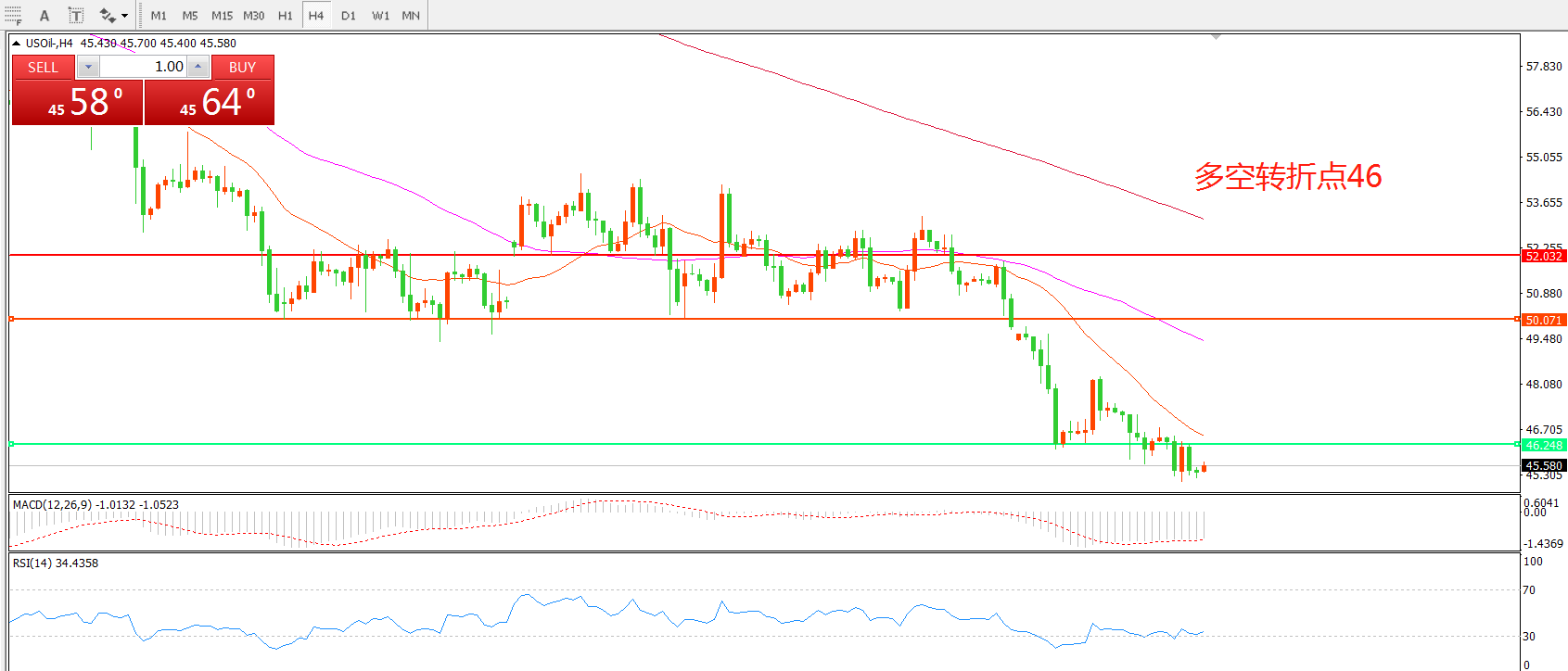This screenshot has width=1568, height=671.
Task: Collapse the One-Click Trading panel triangle
Action: [16, 43]
